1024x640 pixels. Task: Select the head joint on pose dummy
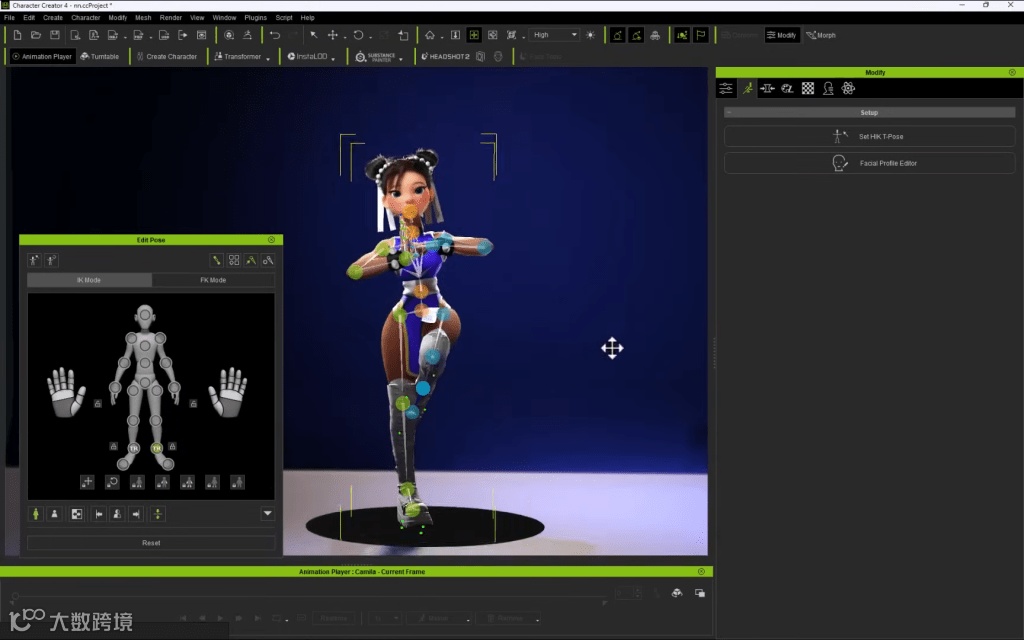pos(145,315)
